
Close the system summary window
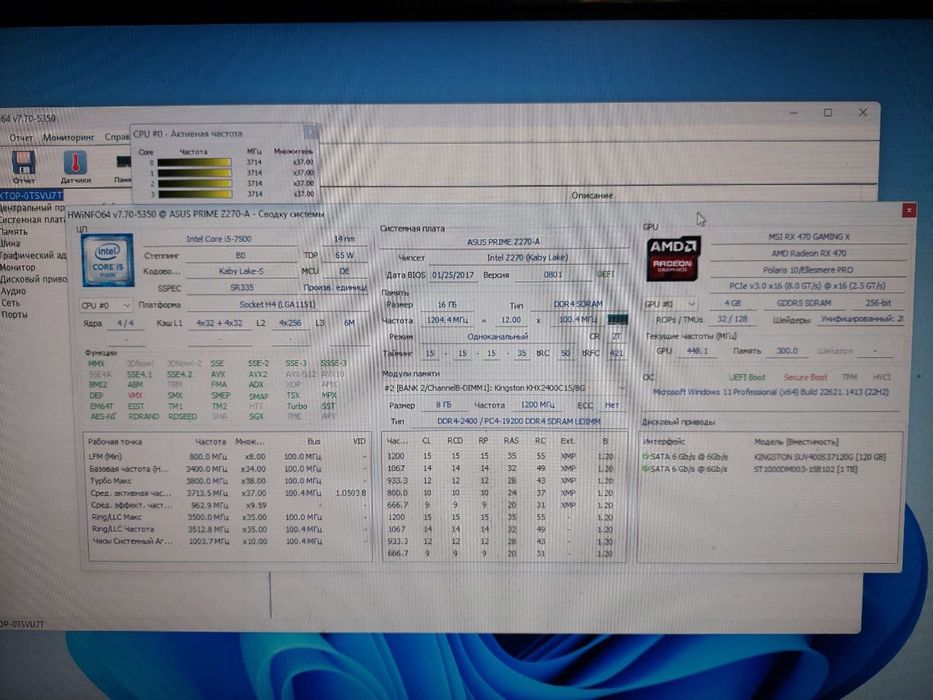click(908, 211)
